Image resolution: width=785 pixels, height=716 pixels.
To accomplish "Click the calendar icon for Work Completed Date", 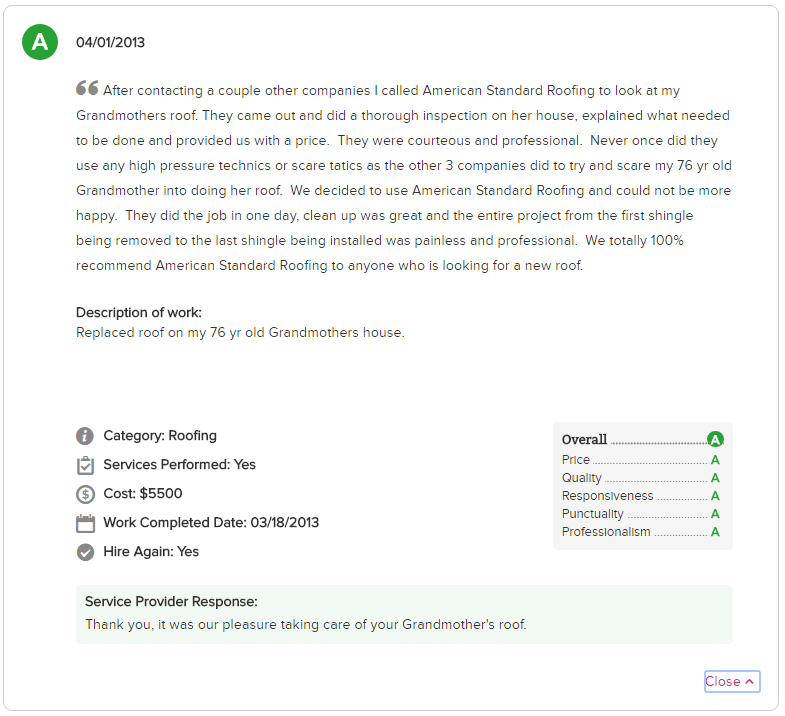I will tap(85, 523).
